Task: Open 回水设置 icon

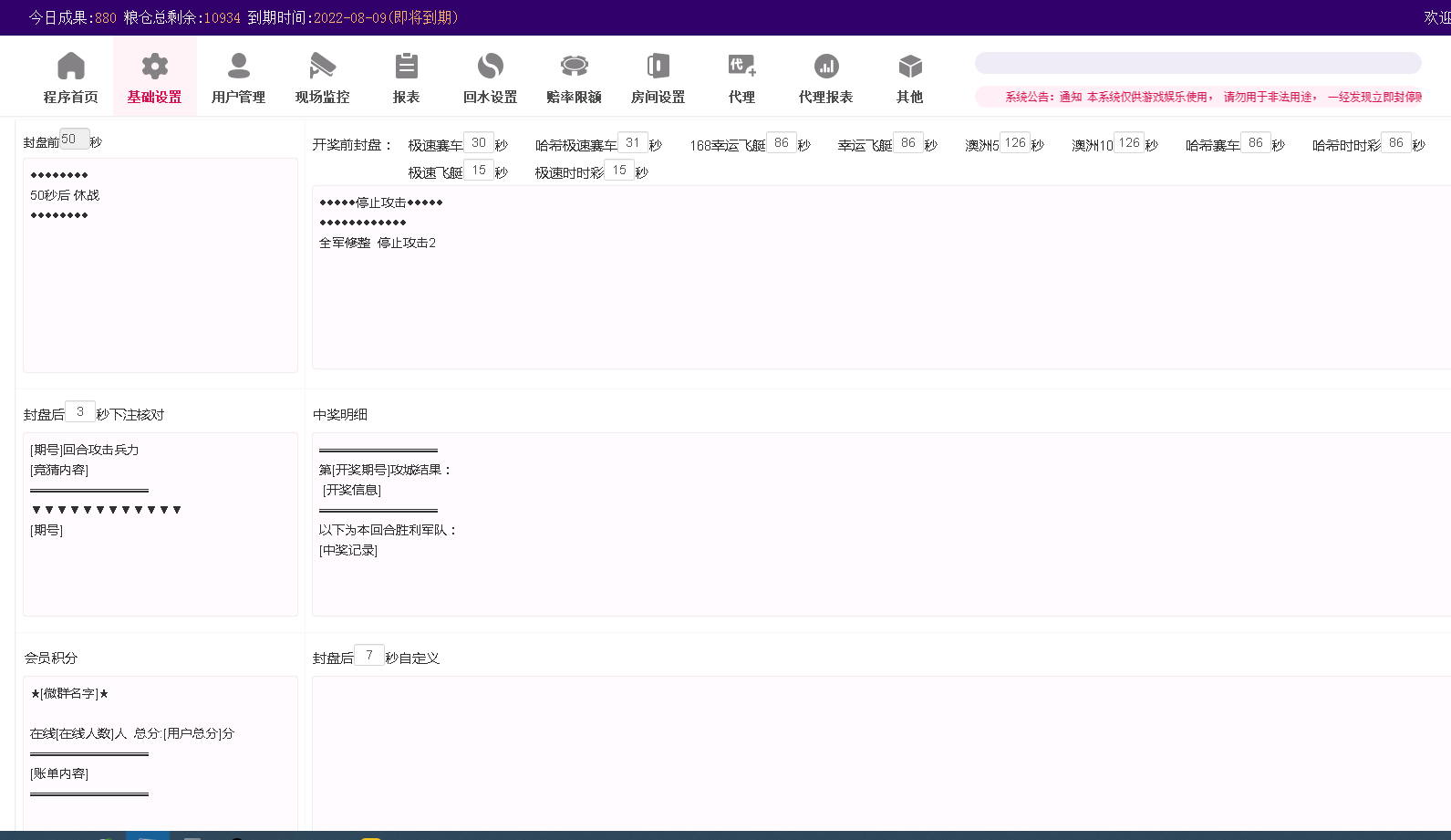Action: 490,67
